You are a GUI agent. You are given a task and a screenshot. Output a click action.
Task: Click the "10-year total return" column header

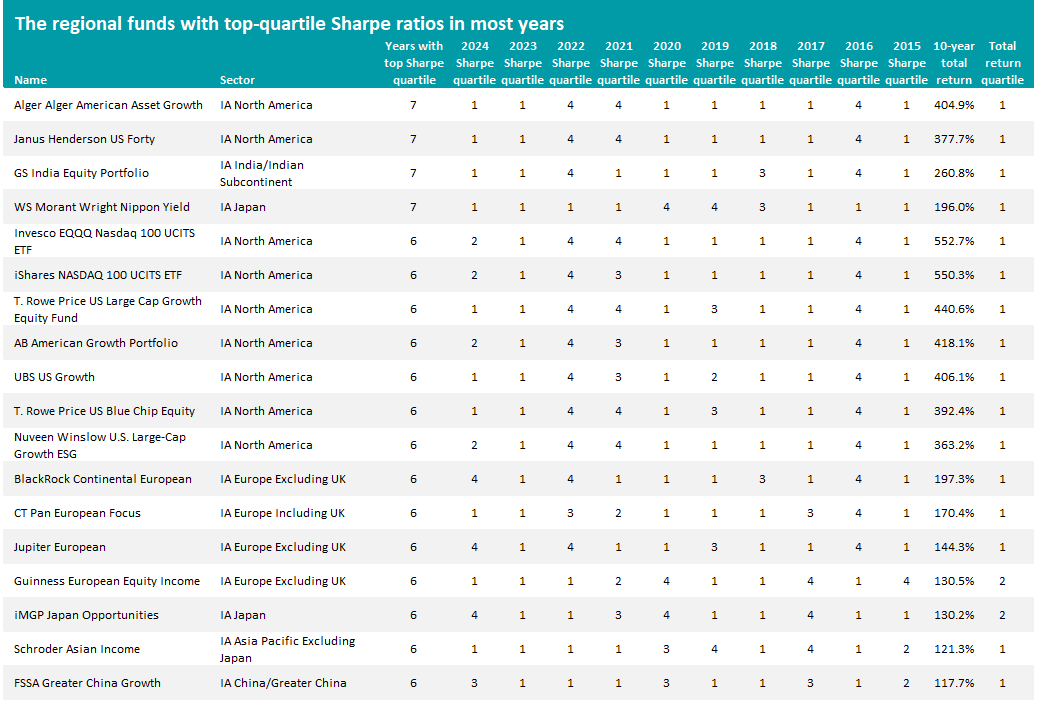954,63
